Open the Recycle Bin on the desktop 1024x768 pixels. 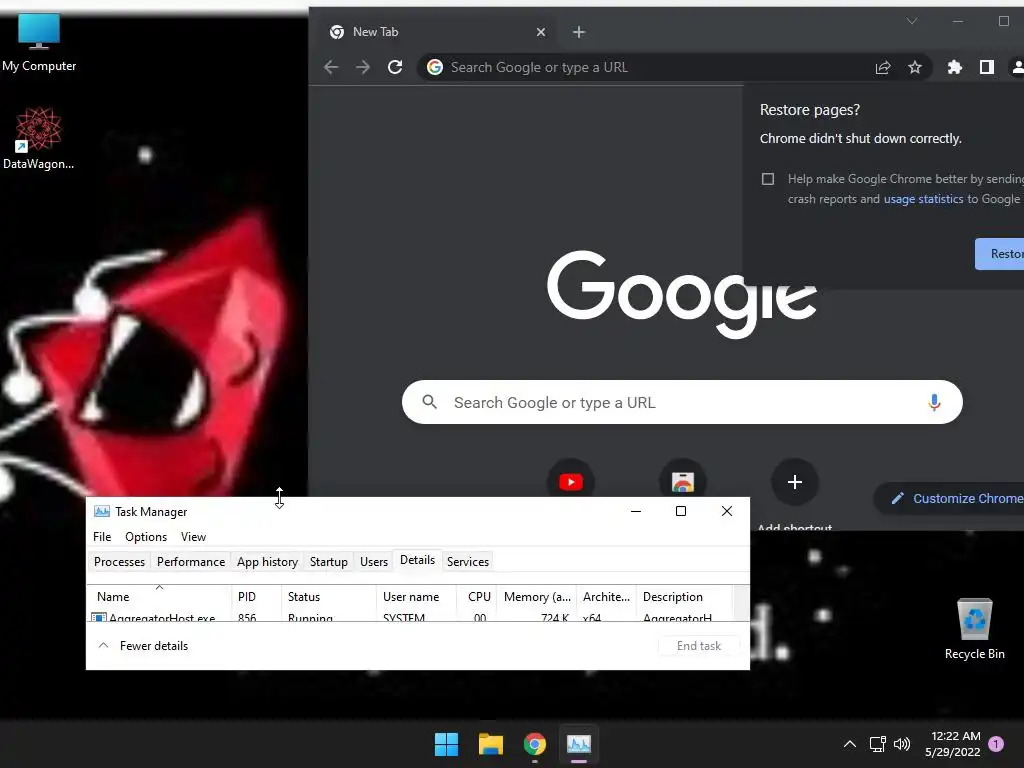(974, 629)
